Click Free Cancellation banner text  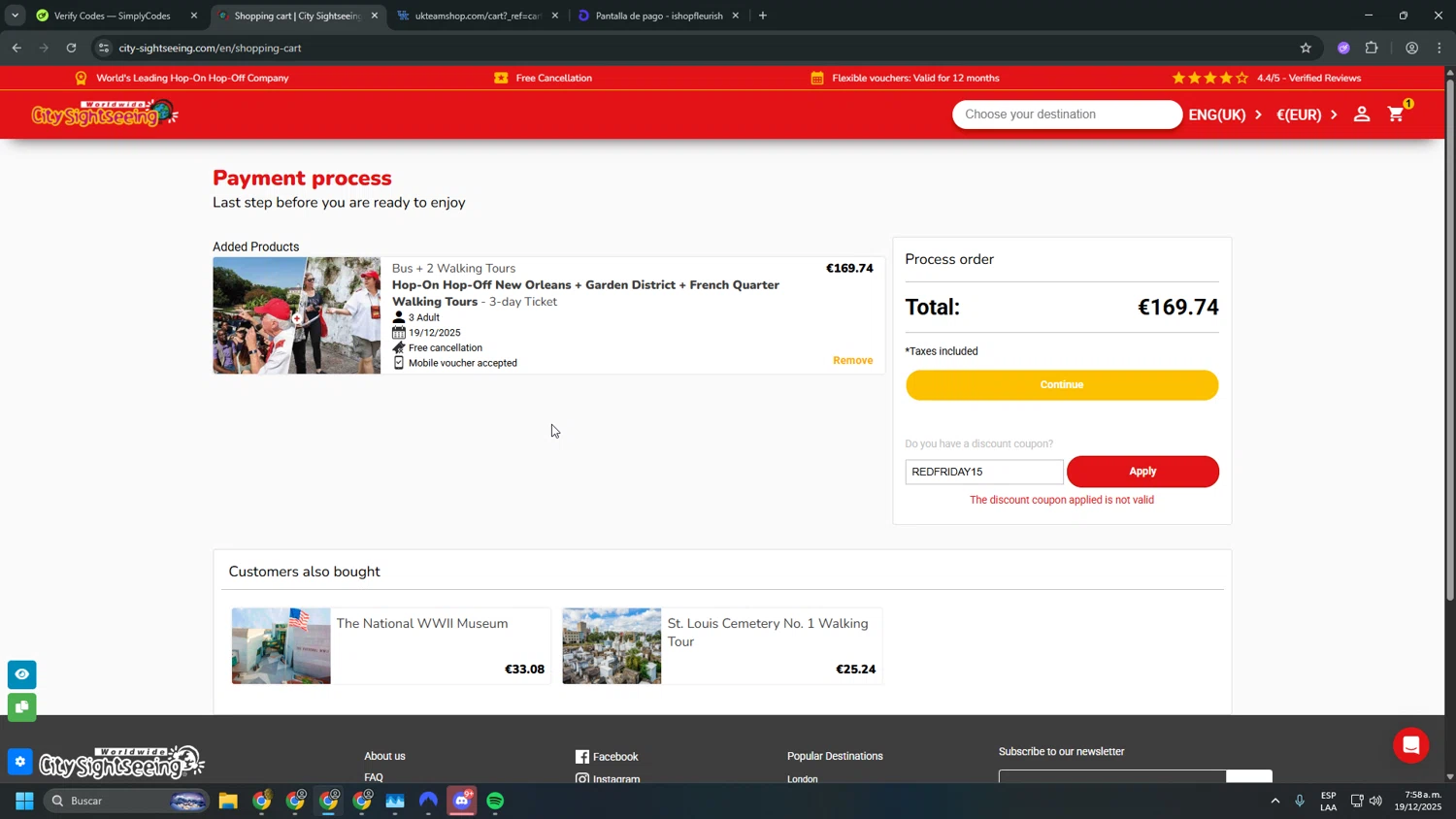[x=553, y=78]
